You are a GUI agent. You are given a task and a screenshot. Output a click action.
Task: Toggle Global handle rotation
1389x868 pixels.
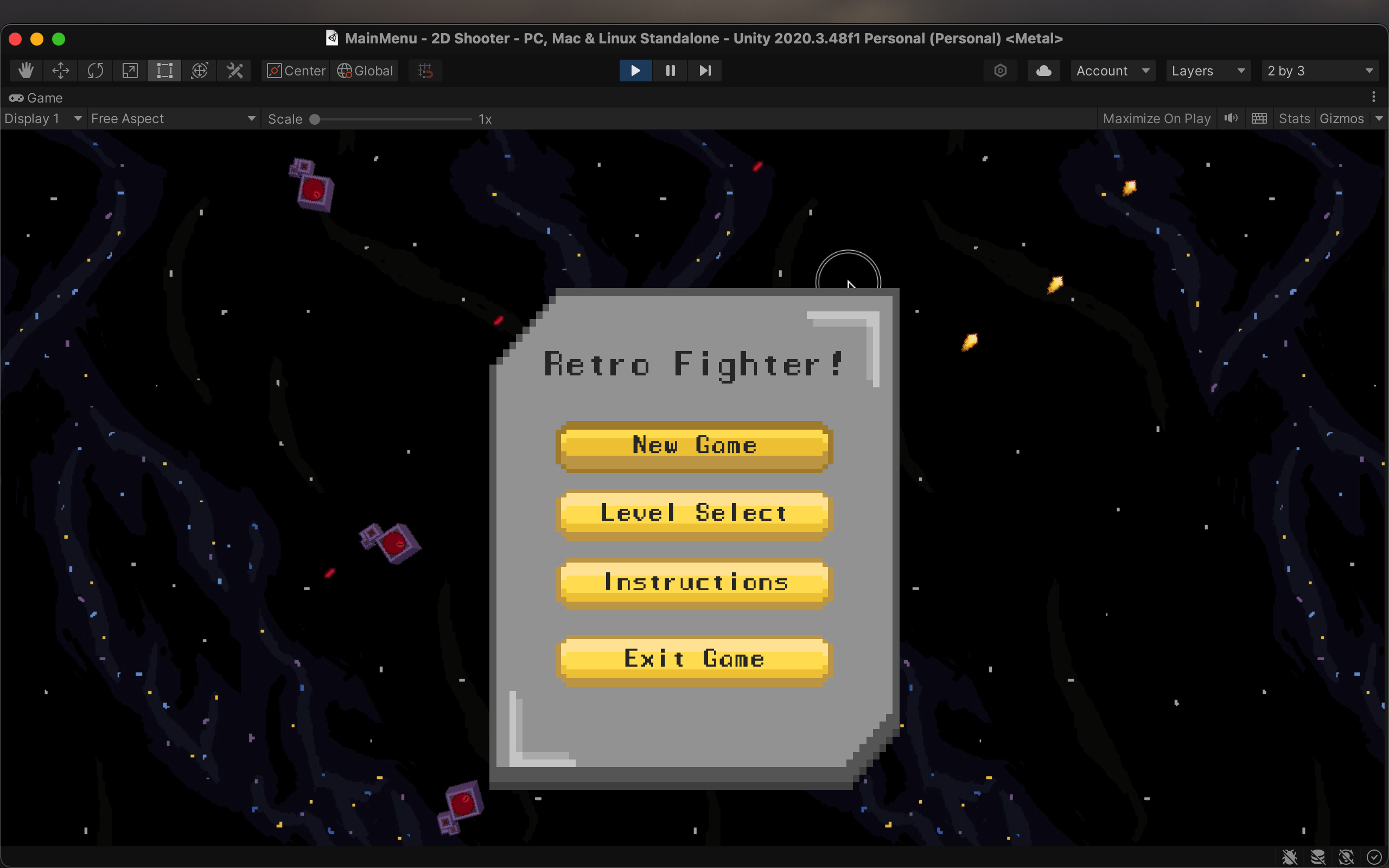[x=365, y=71]
